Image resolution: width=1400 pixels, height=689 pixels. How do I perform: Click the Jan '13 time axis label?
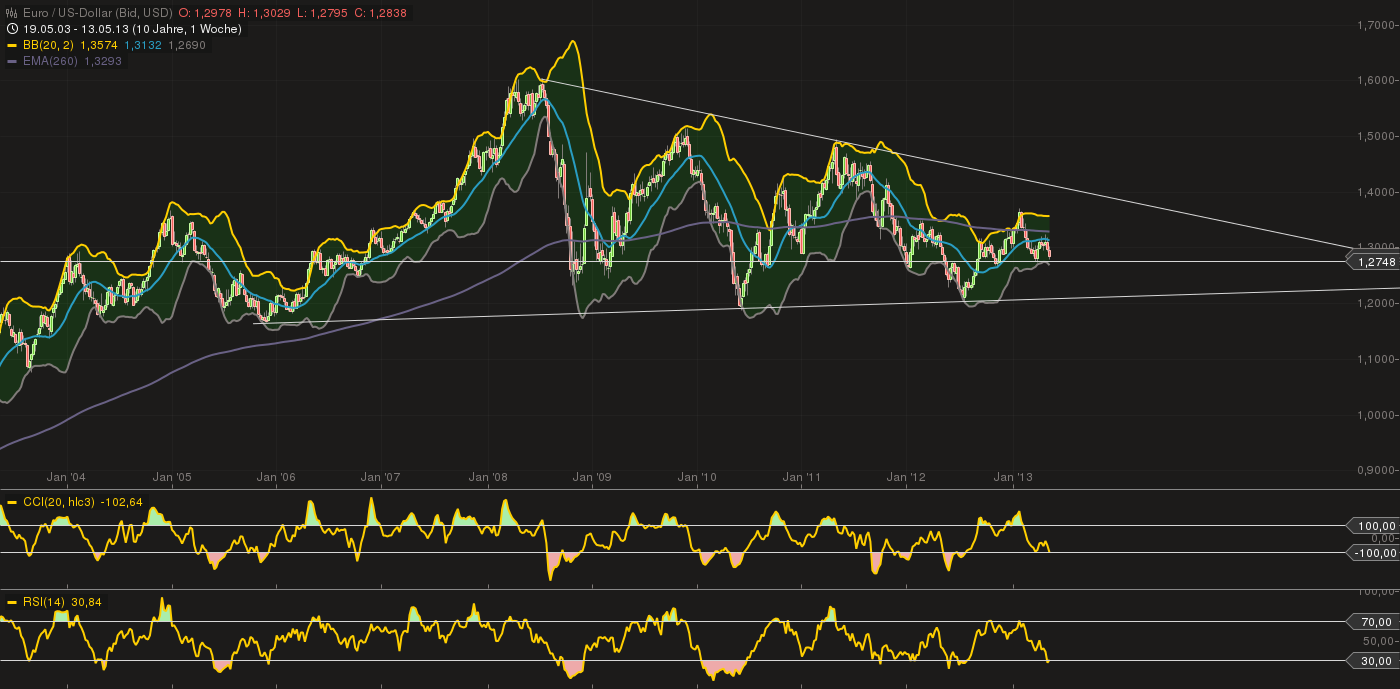pos(1013,479)
